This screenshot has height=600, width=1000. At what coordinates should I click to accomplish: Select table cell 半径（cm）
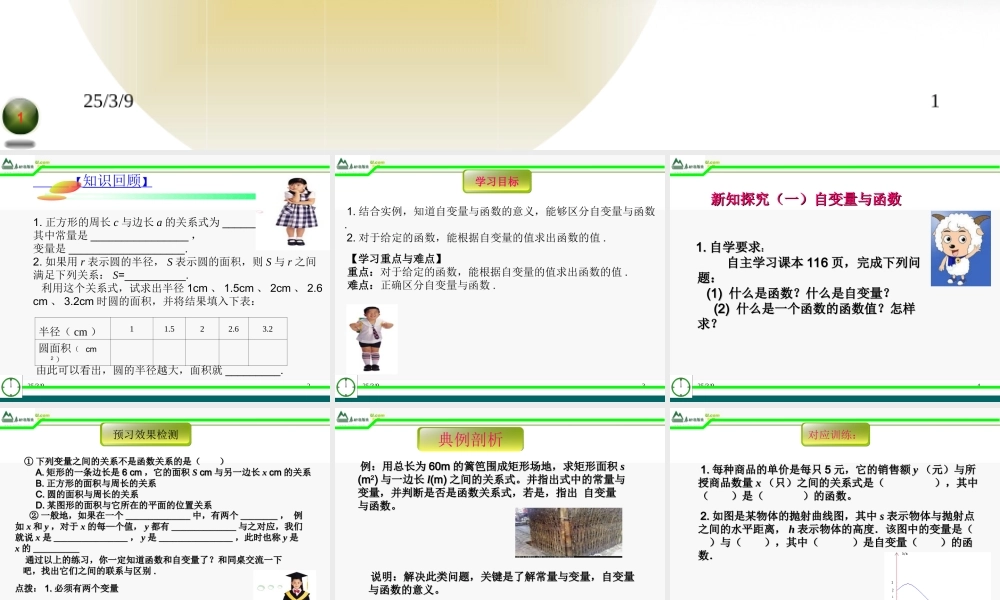point(72,328)
